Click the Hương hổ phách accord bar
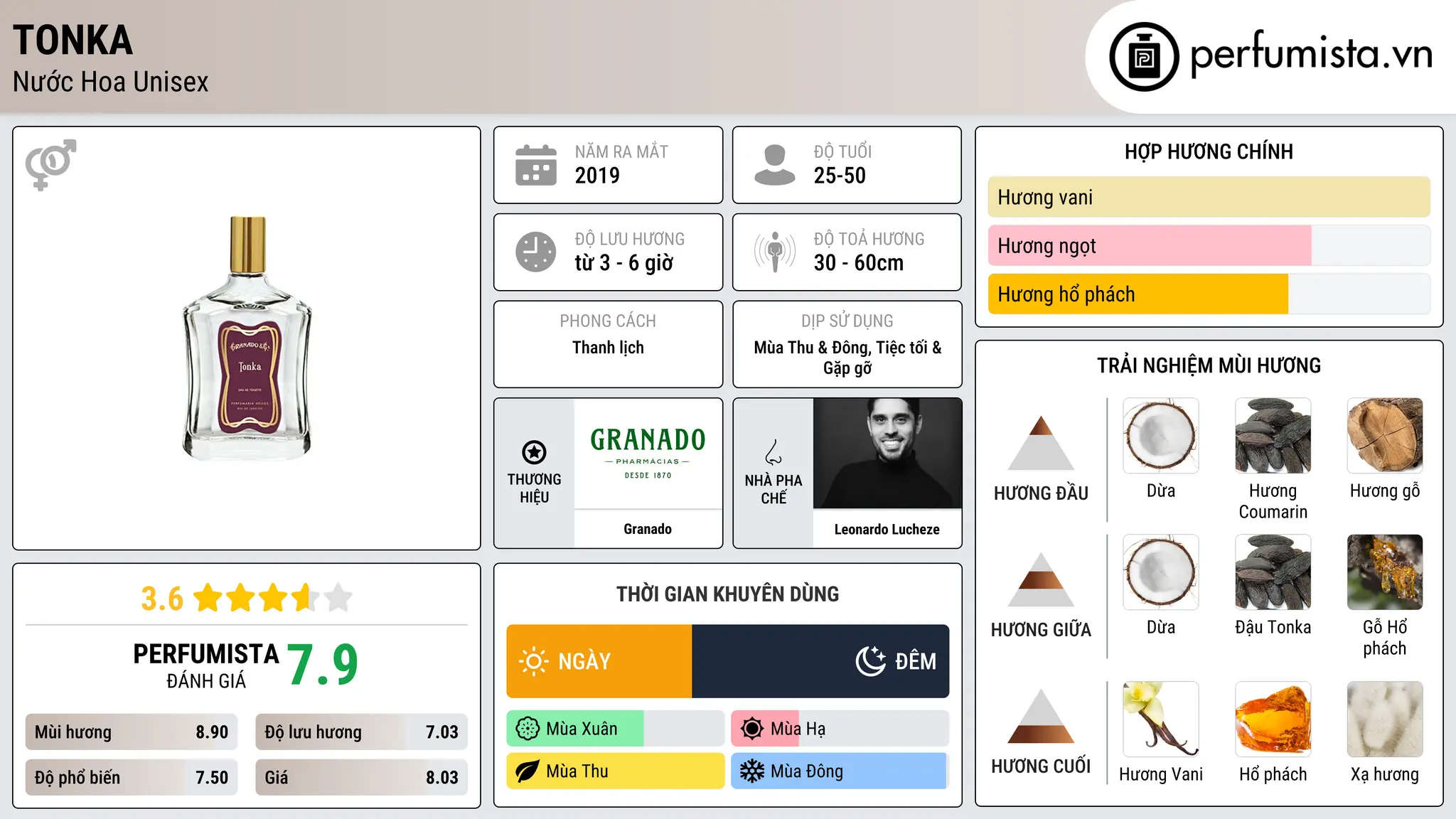1456x819 pixels. point(1209,294)
